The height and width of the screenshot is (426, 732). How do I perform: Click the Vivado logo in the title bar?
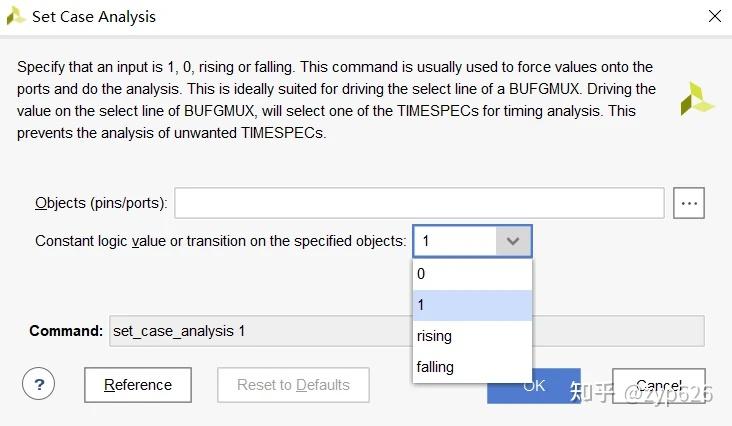(x=16, y=16)
